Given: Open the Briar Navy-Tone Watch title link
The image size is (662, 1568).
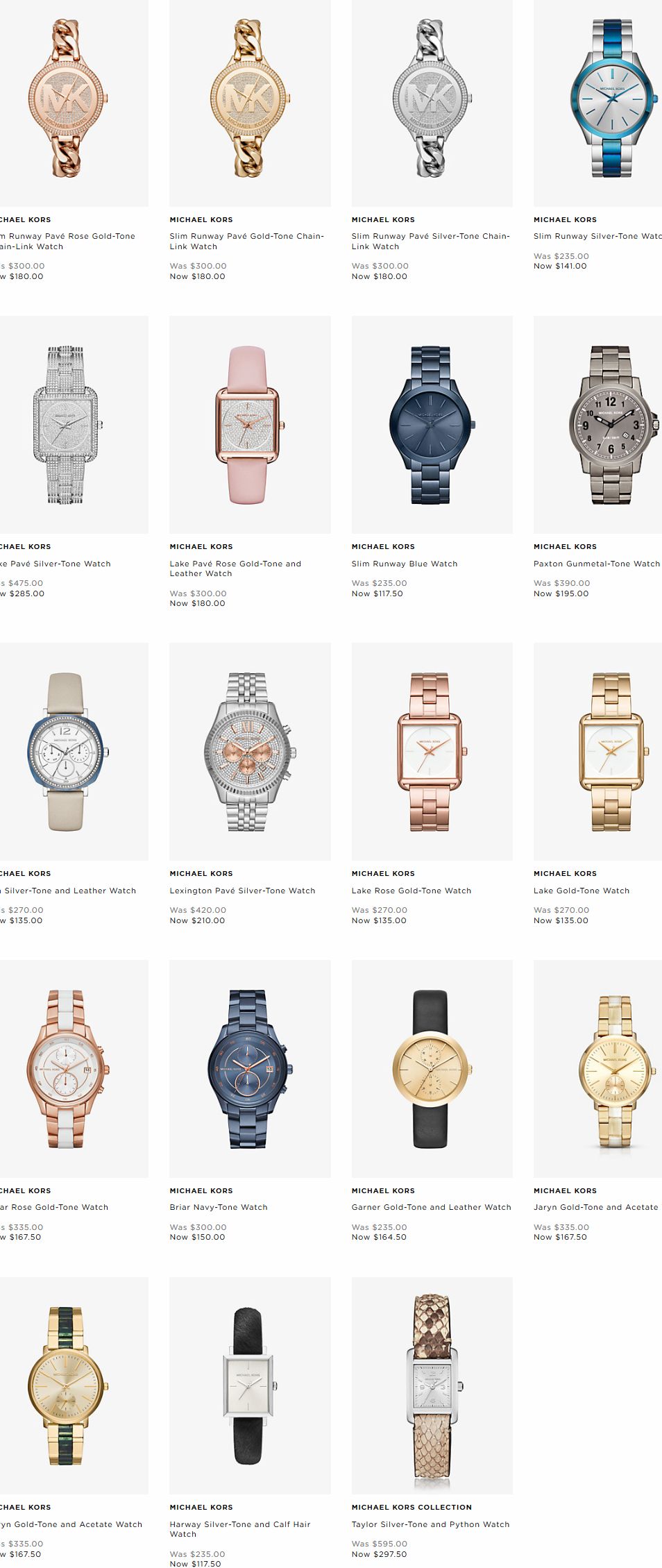Looking at the screenshot, I should coord(219,1207).
